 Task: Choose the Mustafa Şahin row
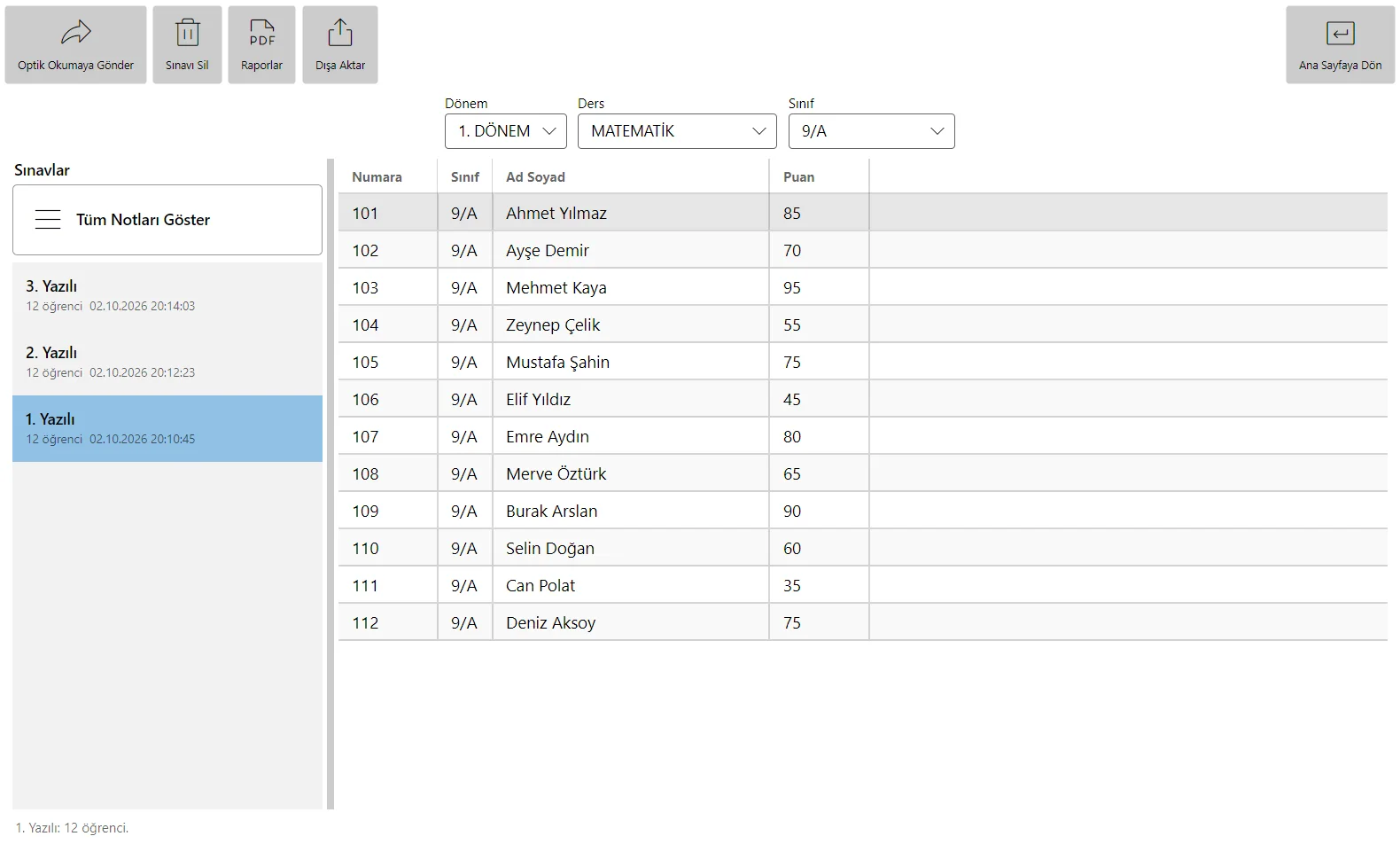click(x=863, y=362)
